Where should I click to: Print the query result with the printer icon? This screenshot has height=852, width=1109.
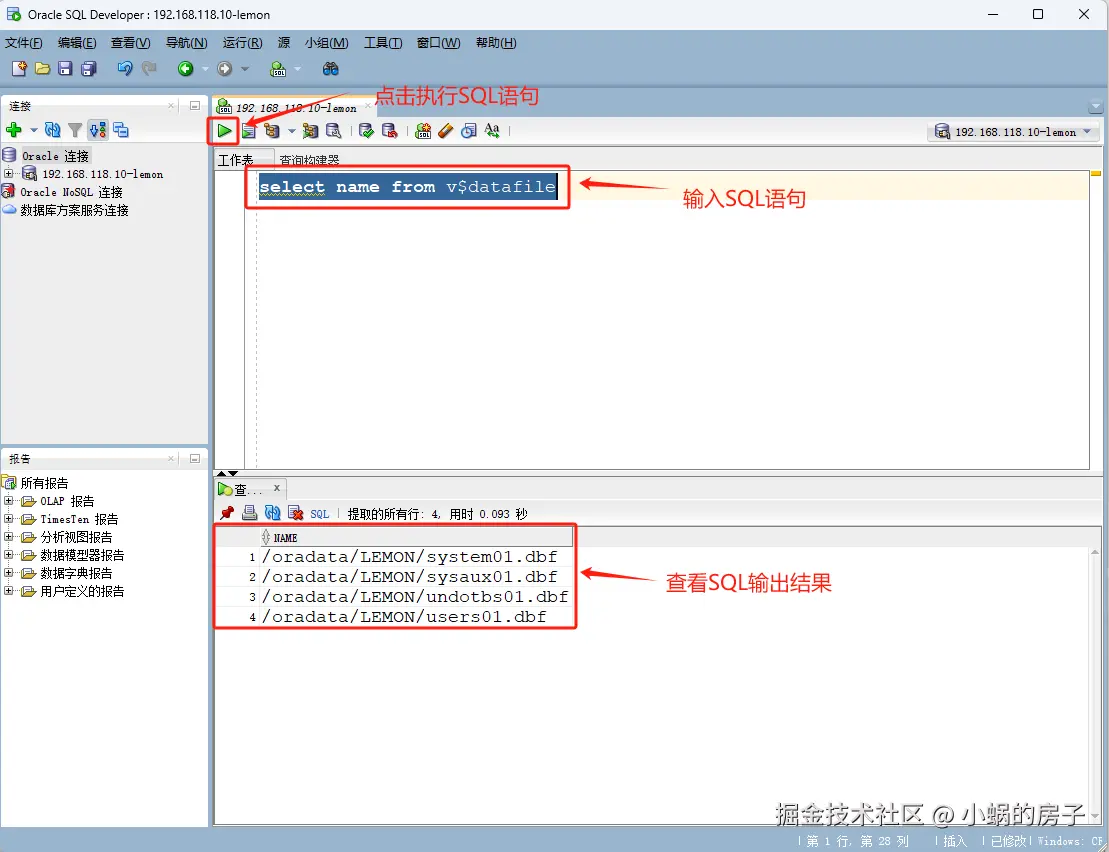point(250,513)
